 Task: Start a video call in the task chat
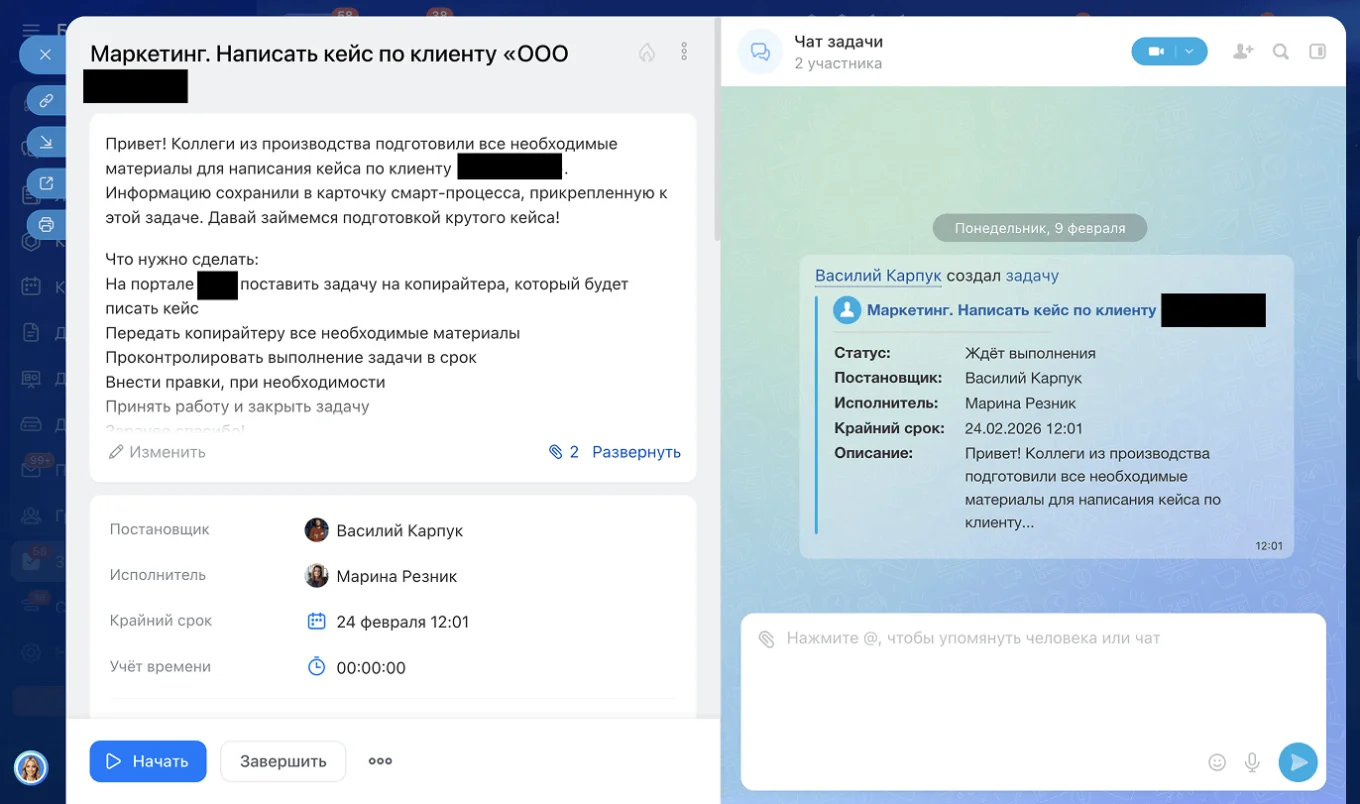(x=1158, y=50)
